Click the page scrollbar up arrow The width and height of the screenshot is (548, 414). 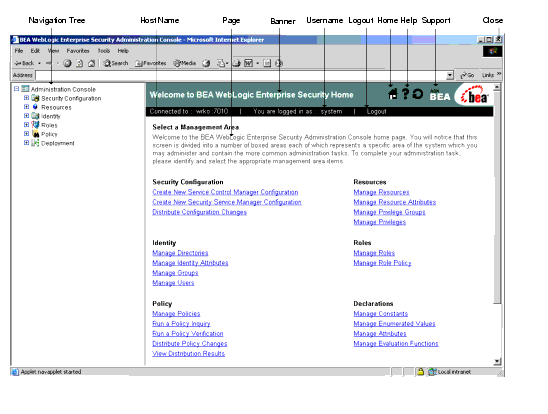tap(497, 87)
